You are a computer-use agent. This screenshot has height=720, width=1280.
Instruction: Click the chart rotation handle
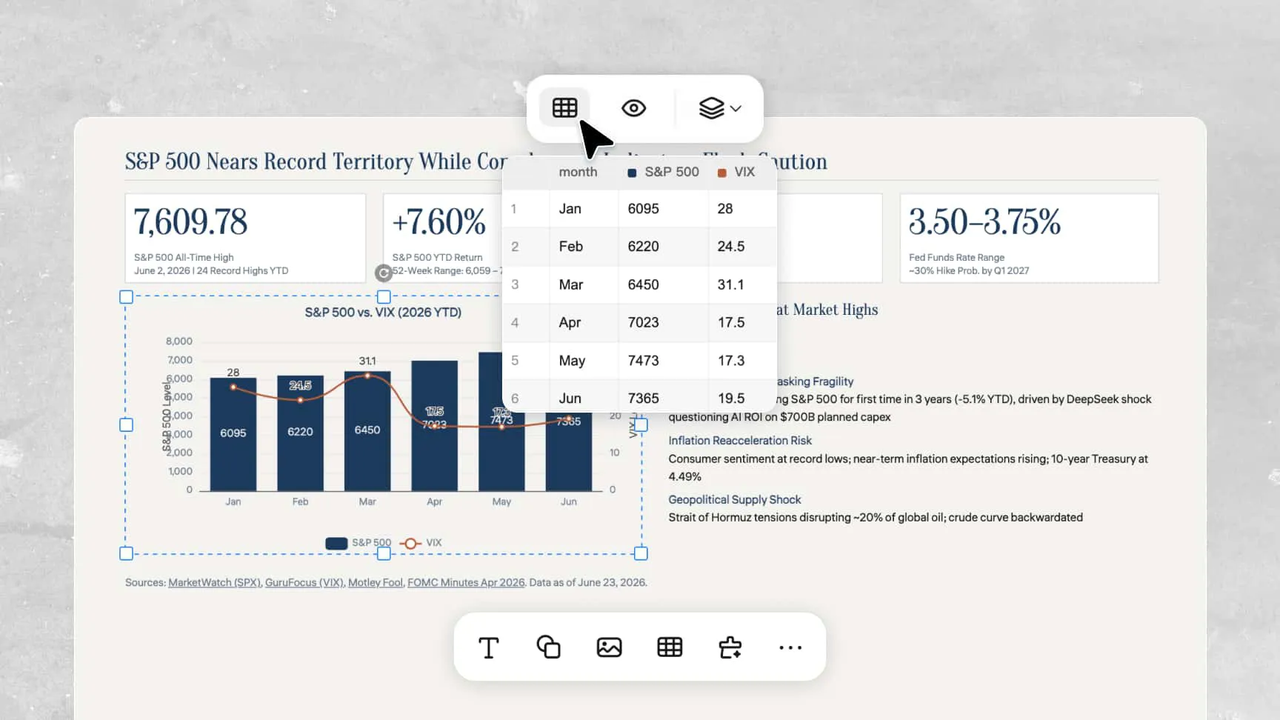[x=383, y=272]
